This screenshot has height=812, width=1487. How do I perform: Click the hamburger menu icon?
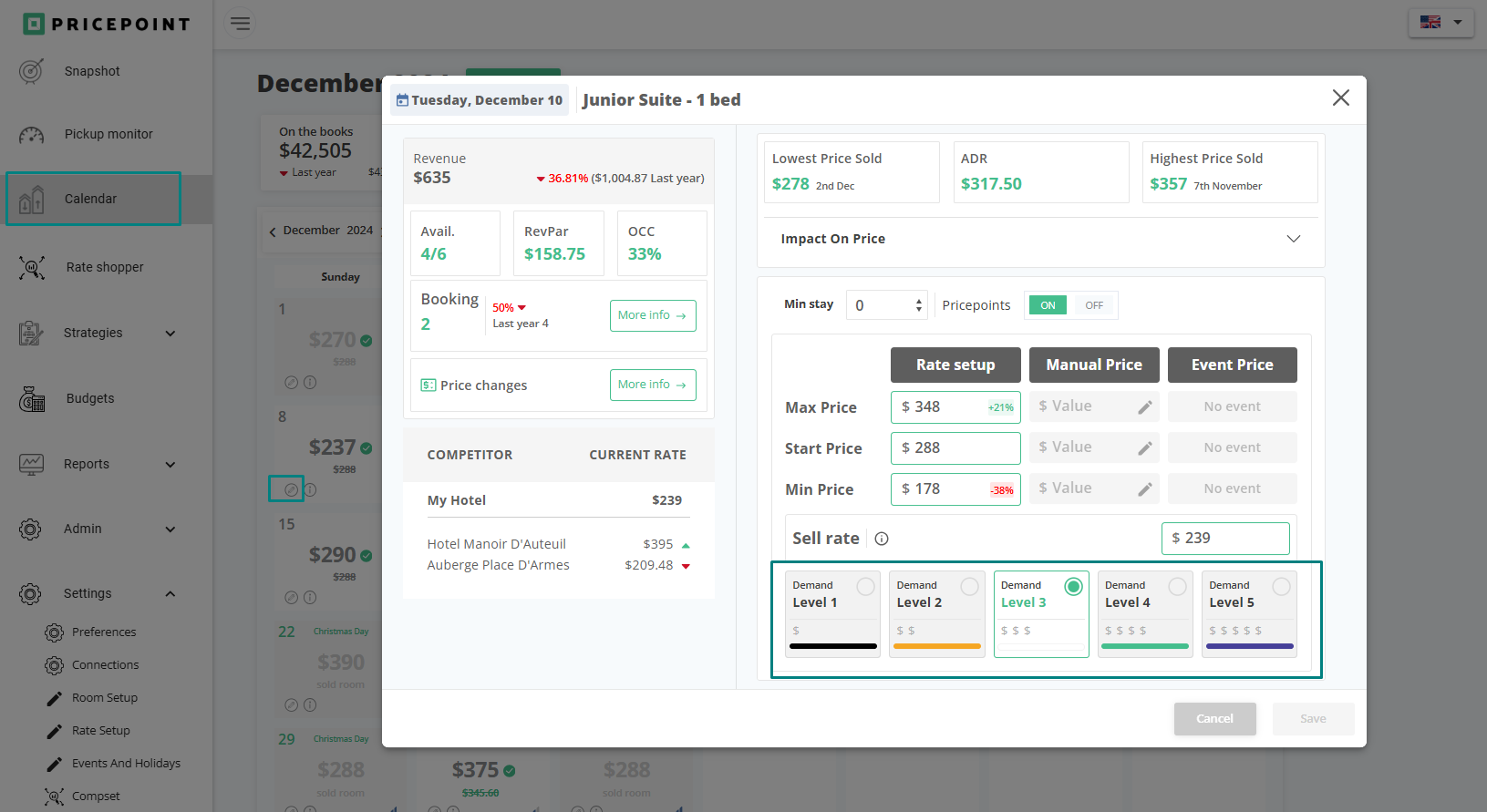click(x=241, y=24)
